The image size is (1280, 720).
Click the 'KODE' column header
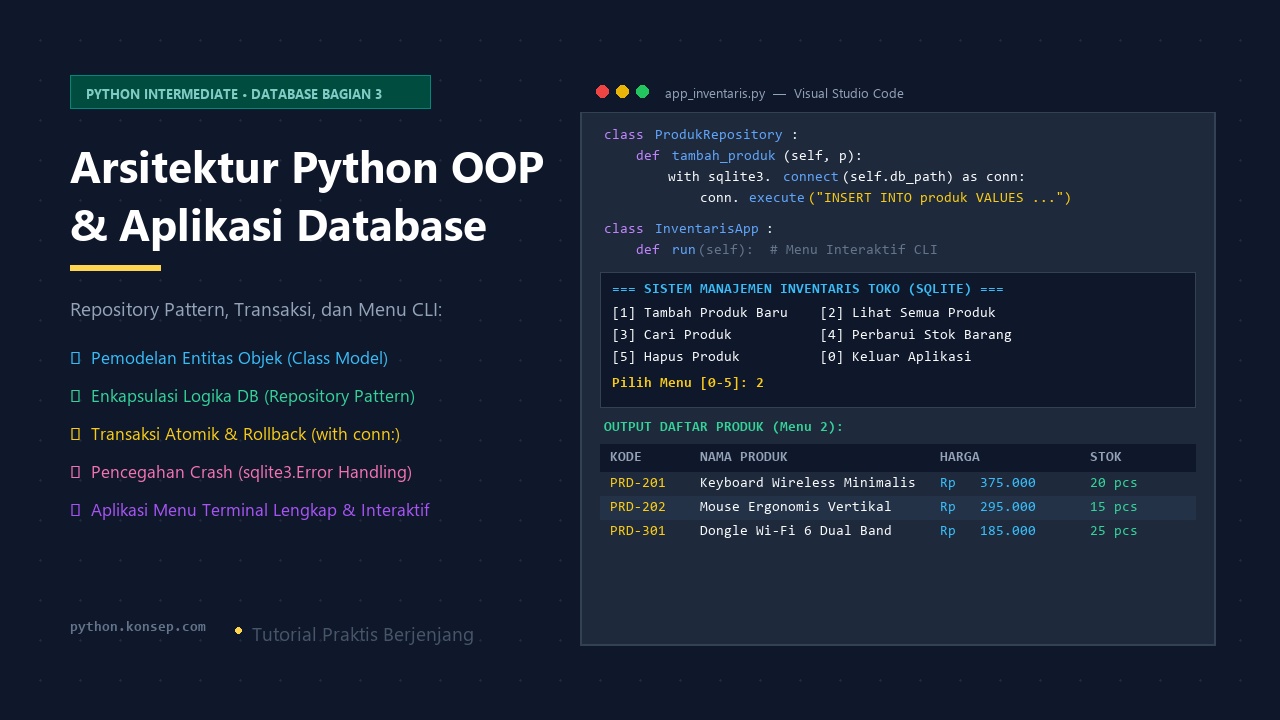[x=626, y=457]
